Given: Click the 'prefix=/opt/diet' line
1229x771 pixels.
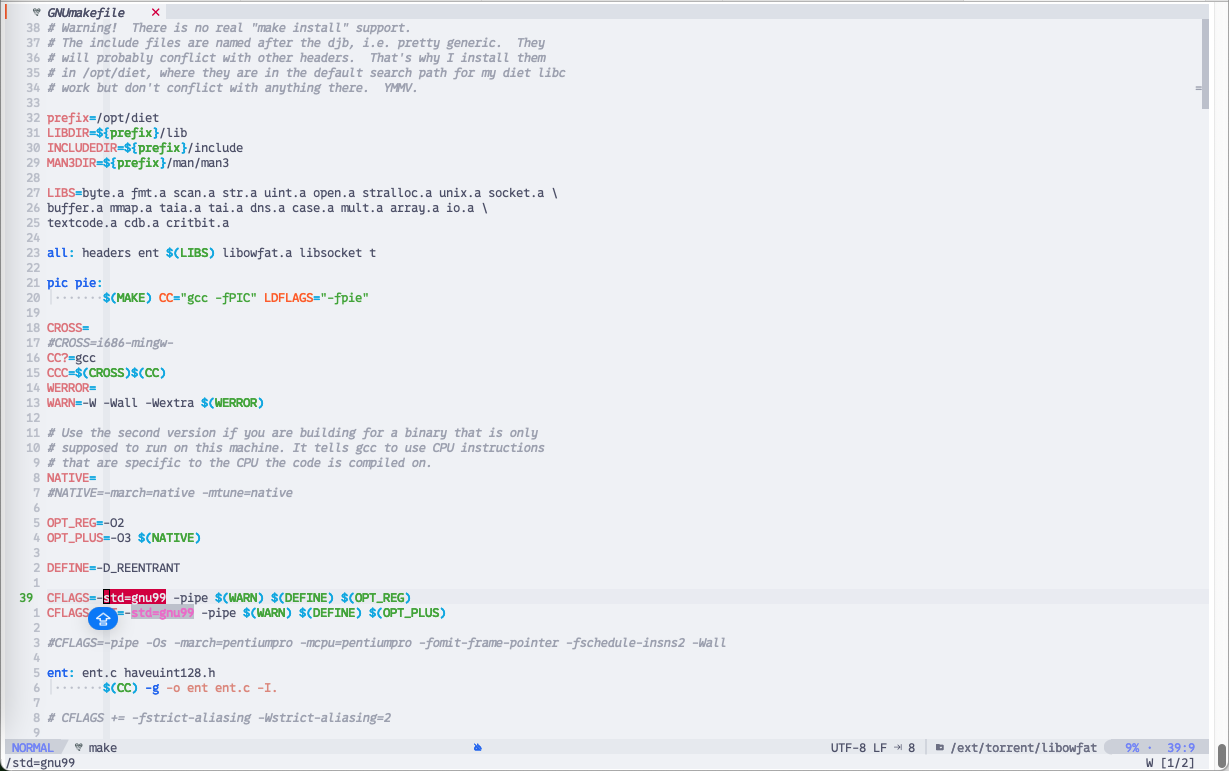Looking at the screenshot, I should (103, 118).
